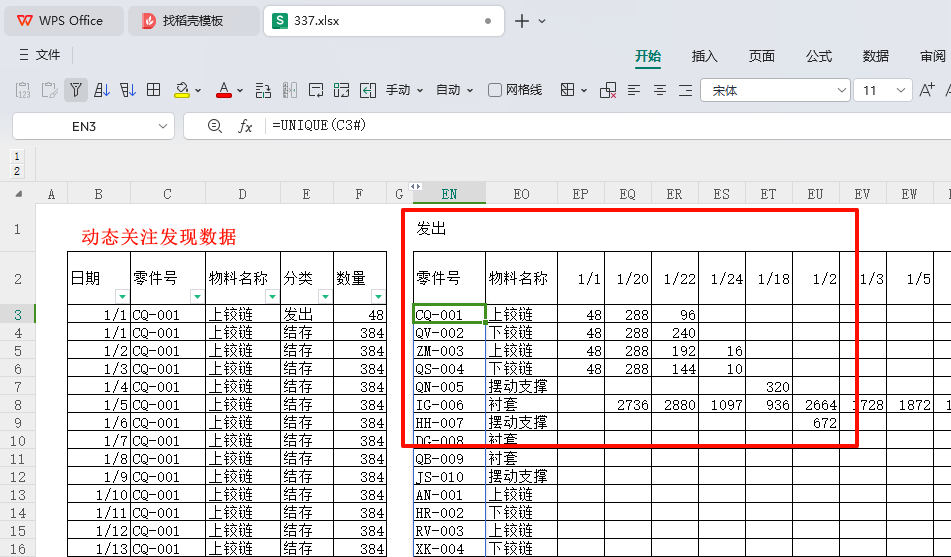Viewport: 951px width, 557px height.
Task: Open the hamburger 文件 menu icon
Action: [x=24, y=55]
